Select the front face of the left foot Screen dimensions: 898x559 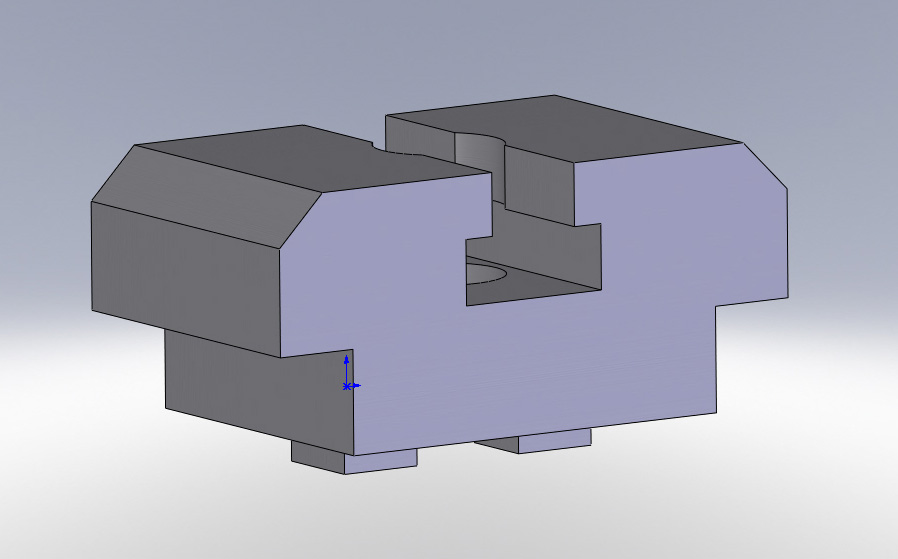click(x=381, y=461)
